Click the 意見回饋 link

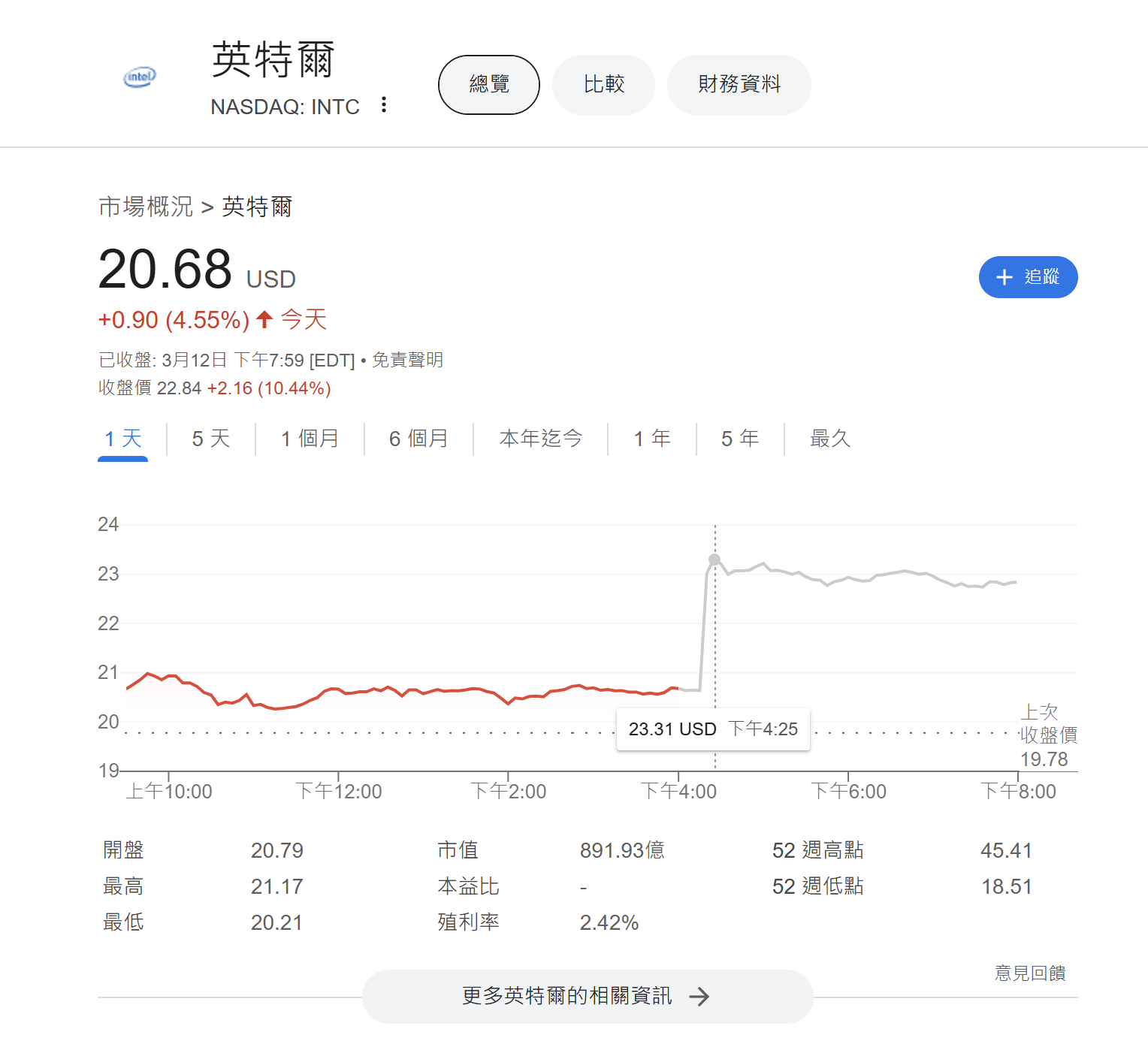[x=1030, y=973]
